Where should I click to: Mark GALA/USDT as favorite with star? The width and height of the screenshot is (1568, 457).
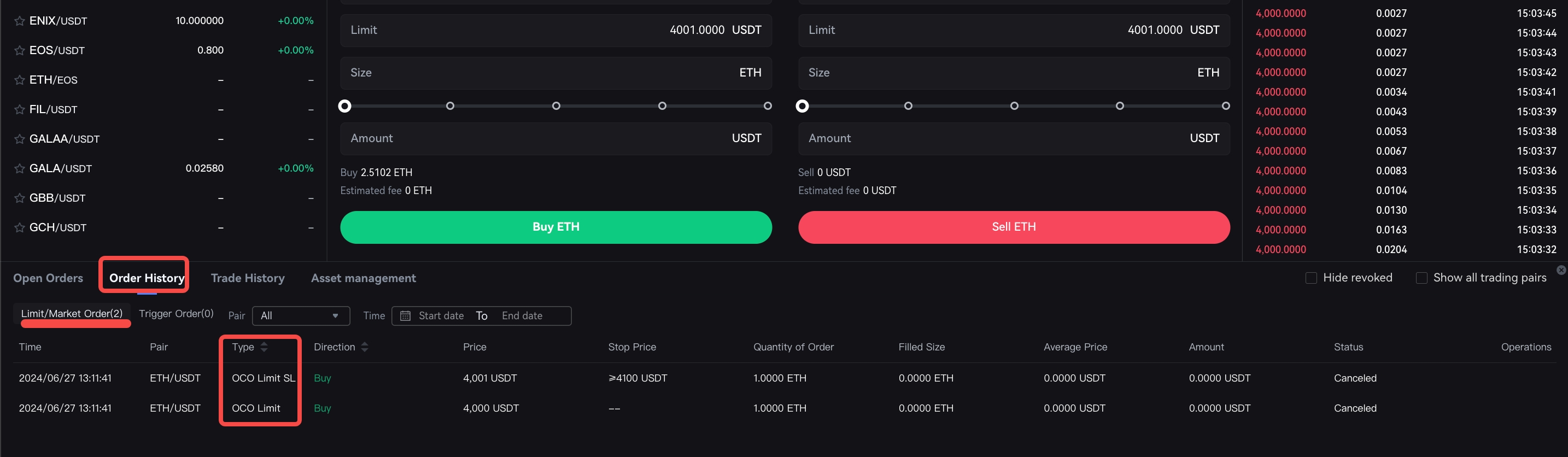point(20,168)
